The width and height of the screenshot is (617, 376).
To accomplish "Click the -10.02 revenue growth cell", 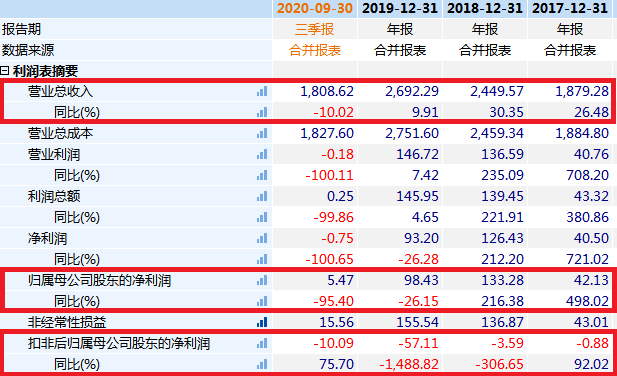I will click(334, 112).
